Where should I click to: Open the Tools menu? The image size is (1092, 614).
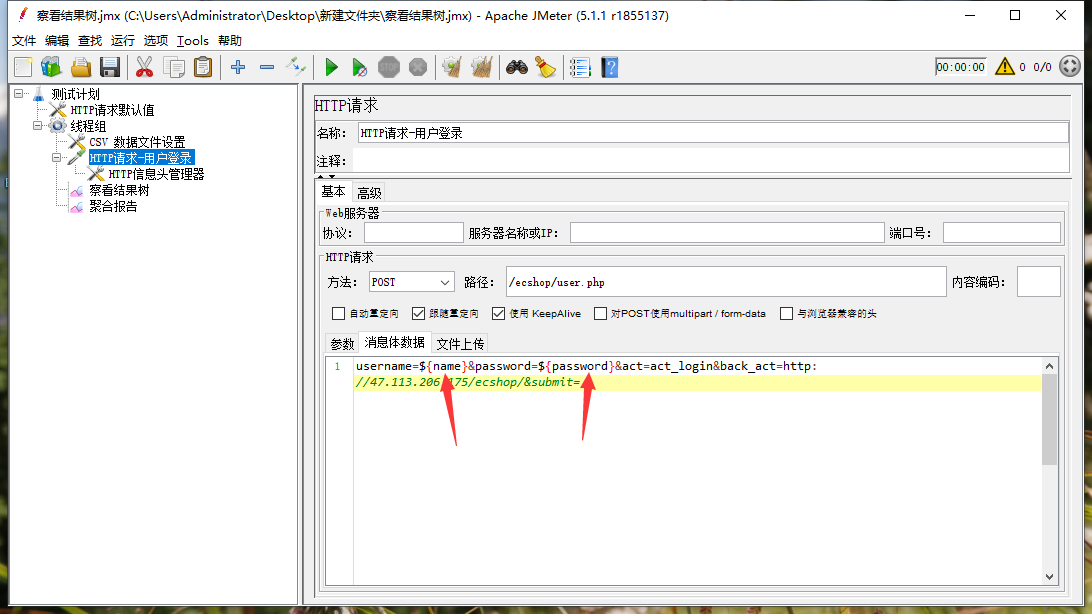[x=193, y=40]
